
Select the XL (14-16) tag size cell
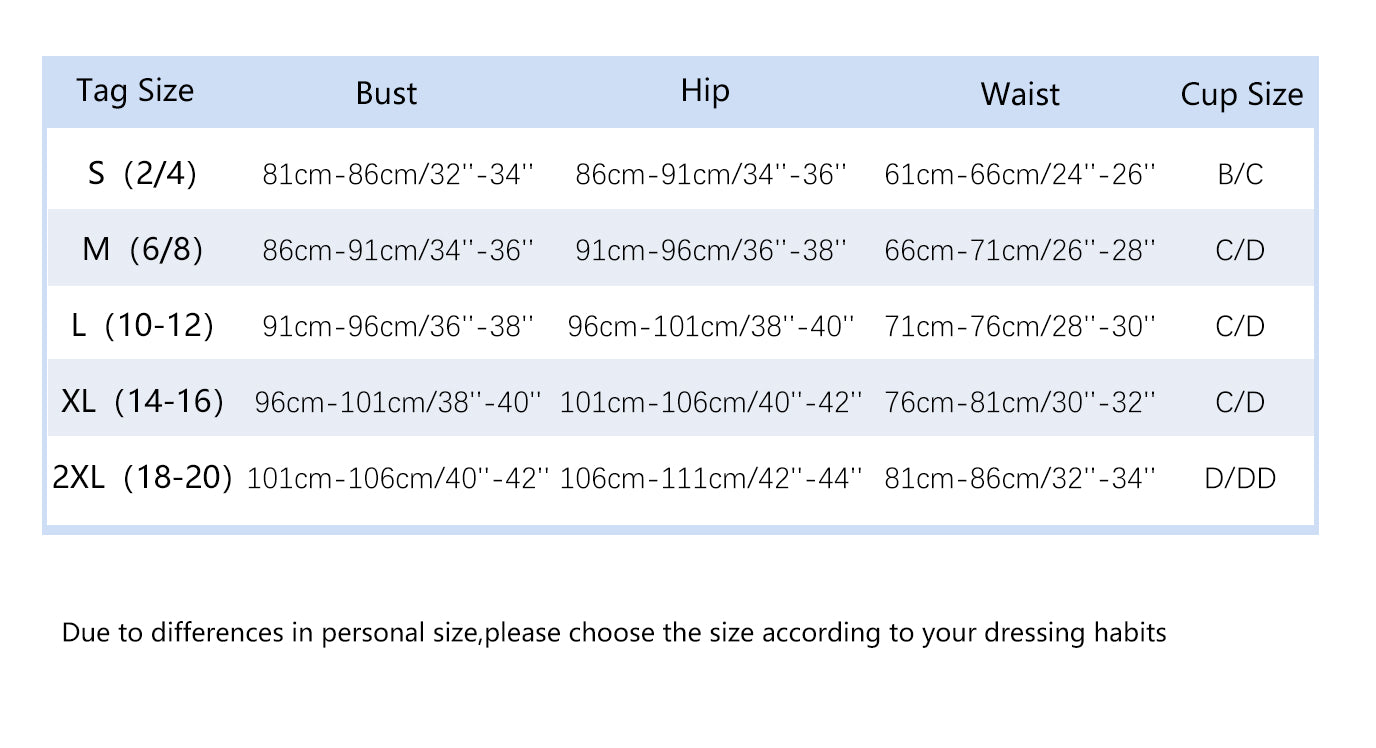pos(142,402)
